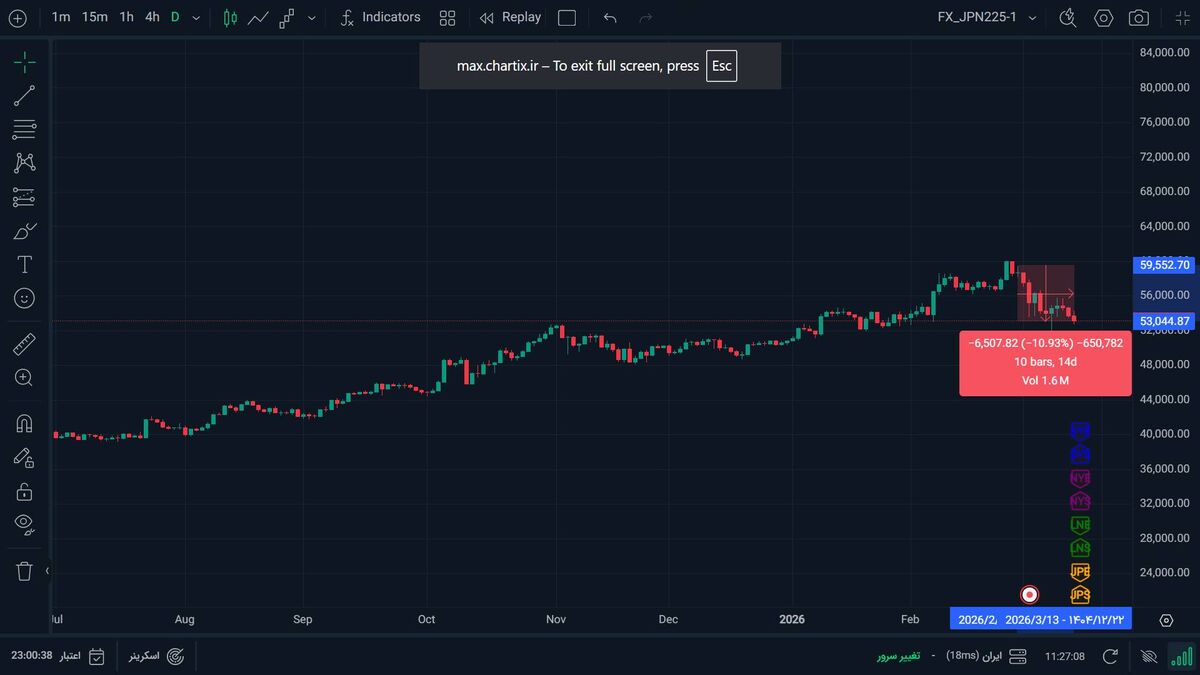Select the ruler measure tool

pyautogui.click(x=25, y=345)
